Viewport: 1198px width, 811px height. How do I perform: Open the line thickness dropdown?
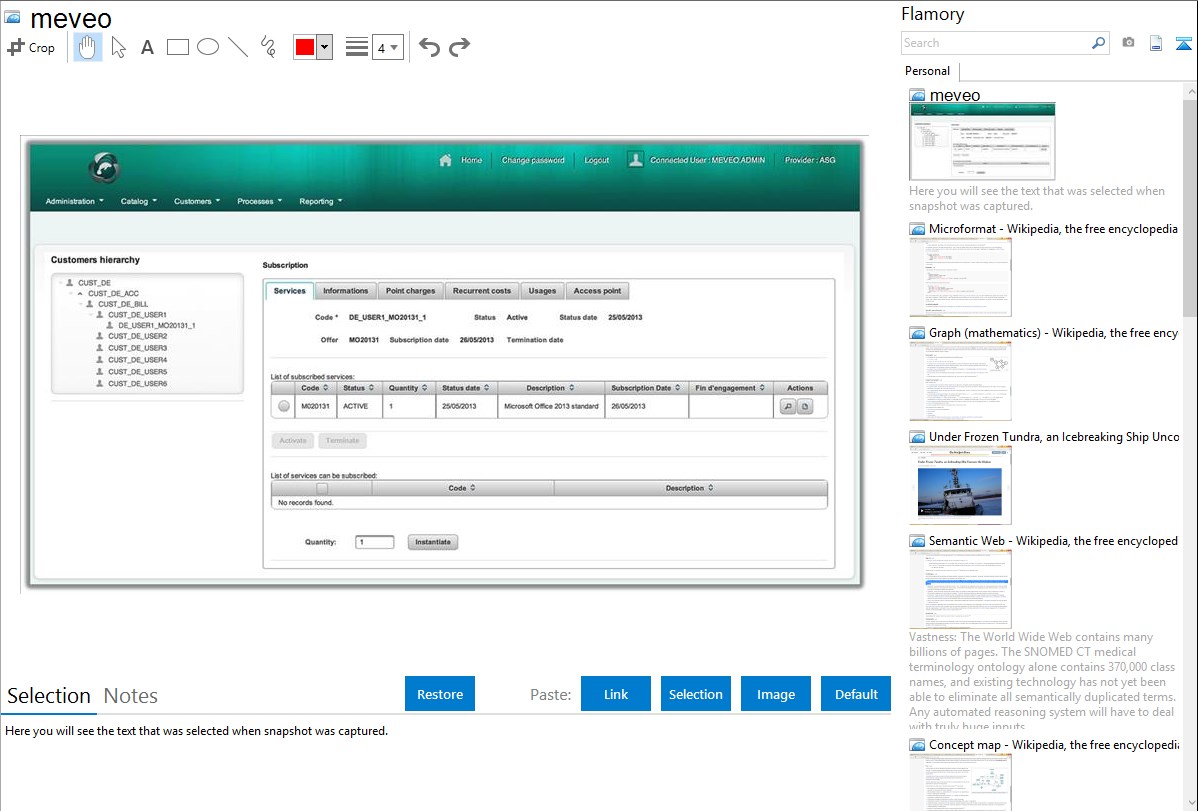pyautogui.click(x=387, y=47)
